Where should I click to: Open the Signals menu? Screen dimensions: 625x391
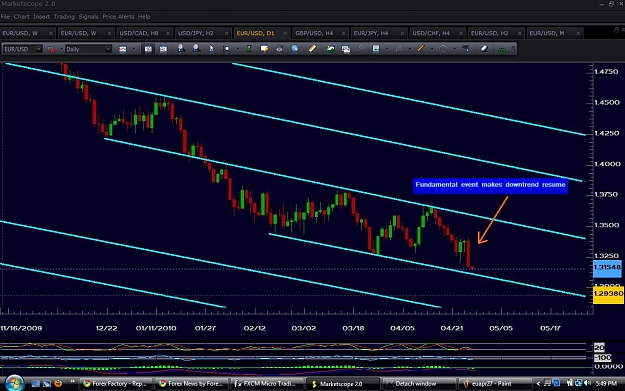[88, 17]
